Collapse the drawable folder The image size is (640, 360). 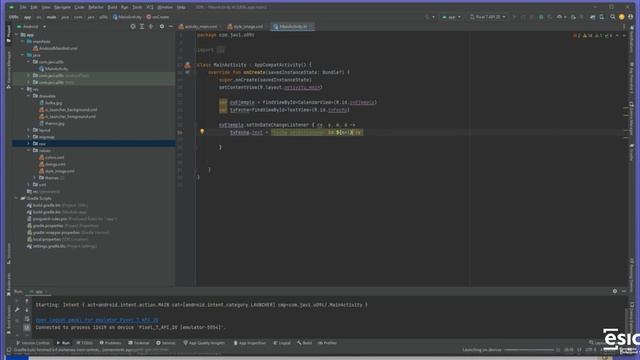29,96
